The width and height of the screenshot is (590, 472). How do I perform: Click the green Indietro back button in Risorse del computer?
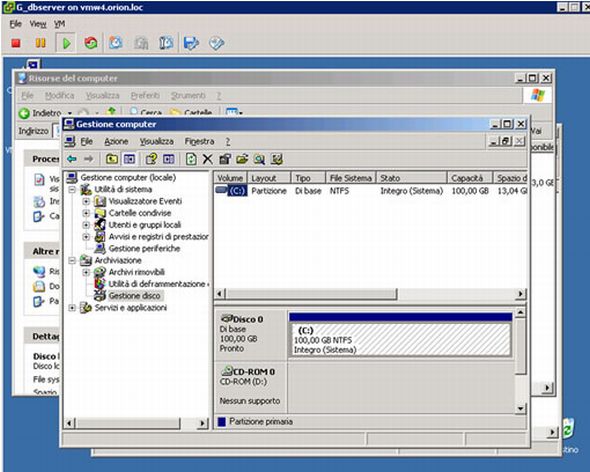tap(24, 113)
